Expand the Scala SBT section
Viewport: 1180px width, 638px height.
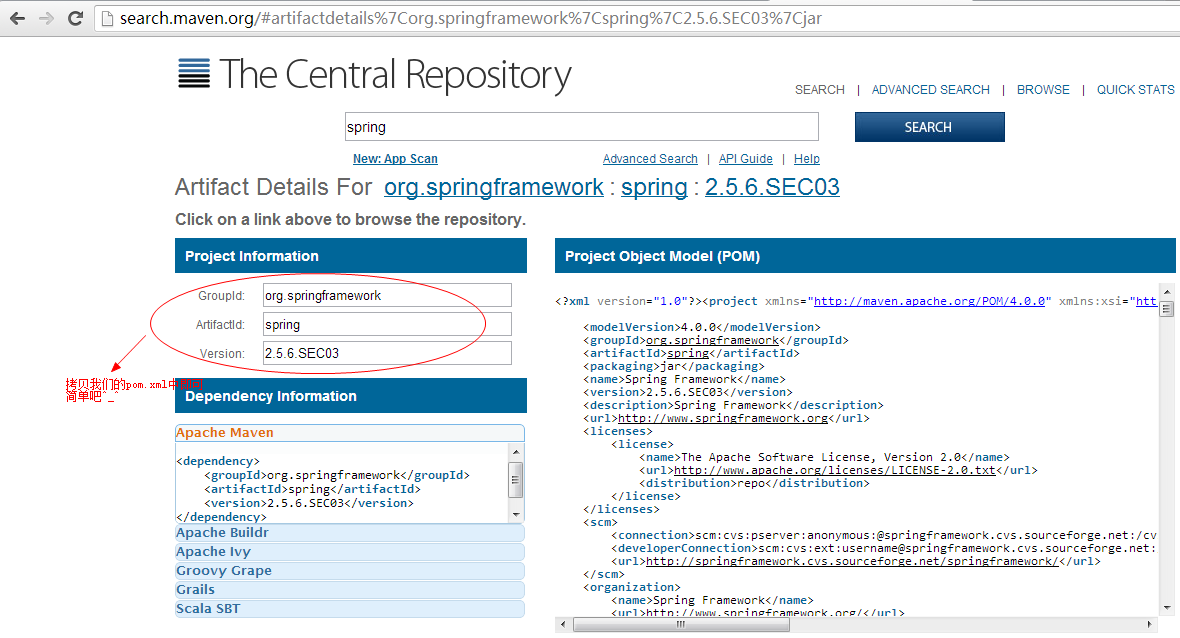[350, 609]
